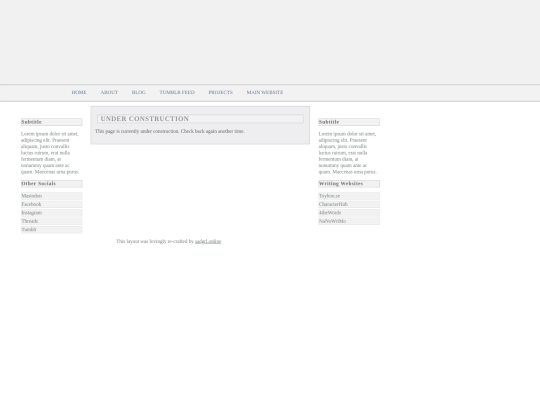
Task: Click the 'Writing Websites' sidebar heading
Action: (349, 184)
